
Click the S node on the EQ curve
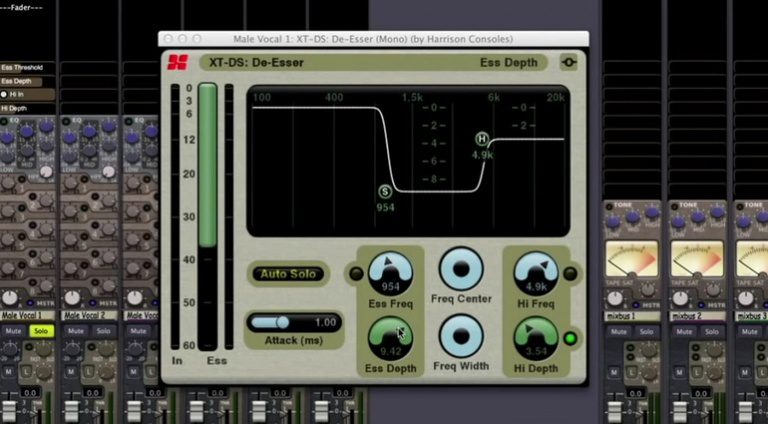[385, 191]
